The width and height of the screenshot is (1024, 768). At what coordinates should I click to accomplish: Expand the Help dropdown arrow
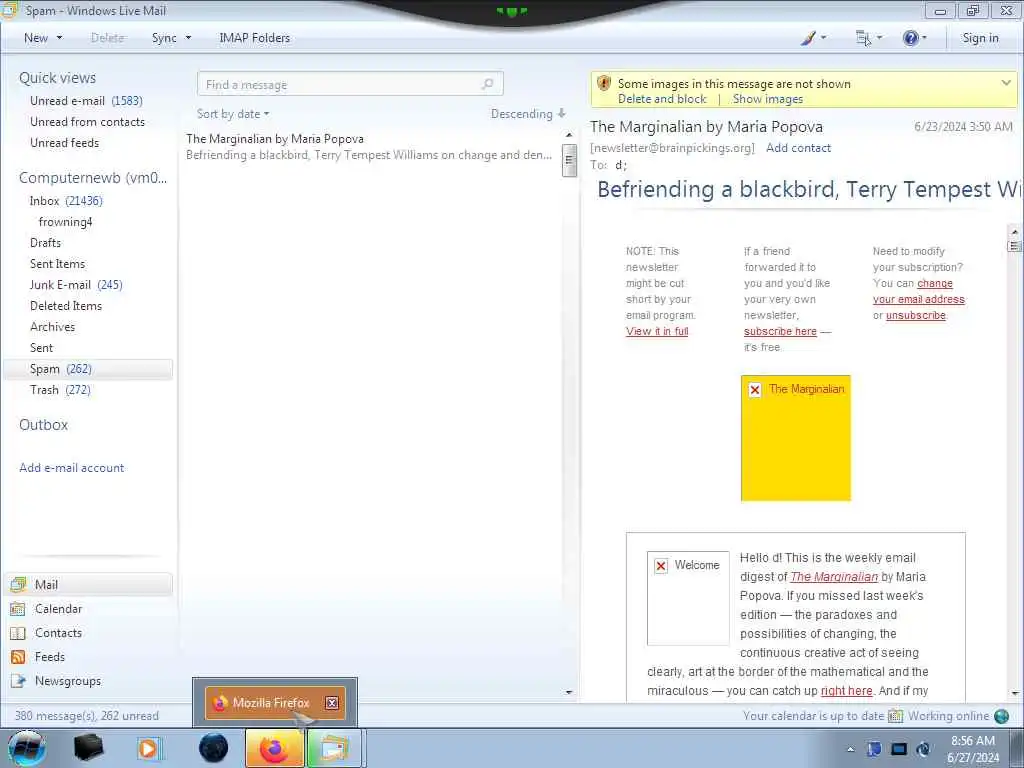point(924,38)
